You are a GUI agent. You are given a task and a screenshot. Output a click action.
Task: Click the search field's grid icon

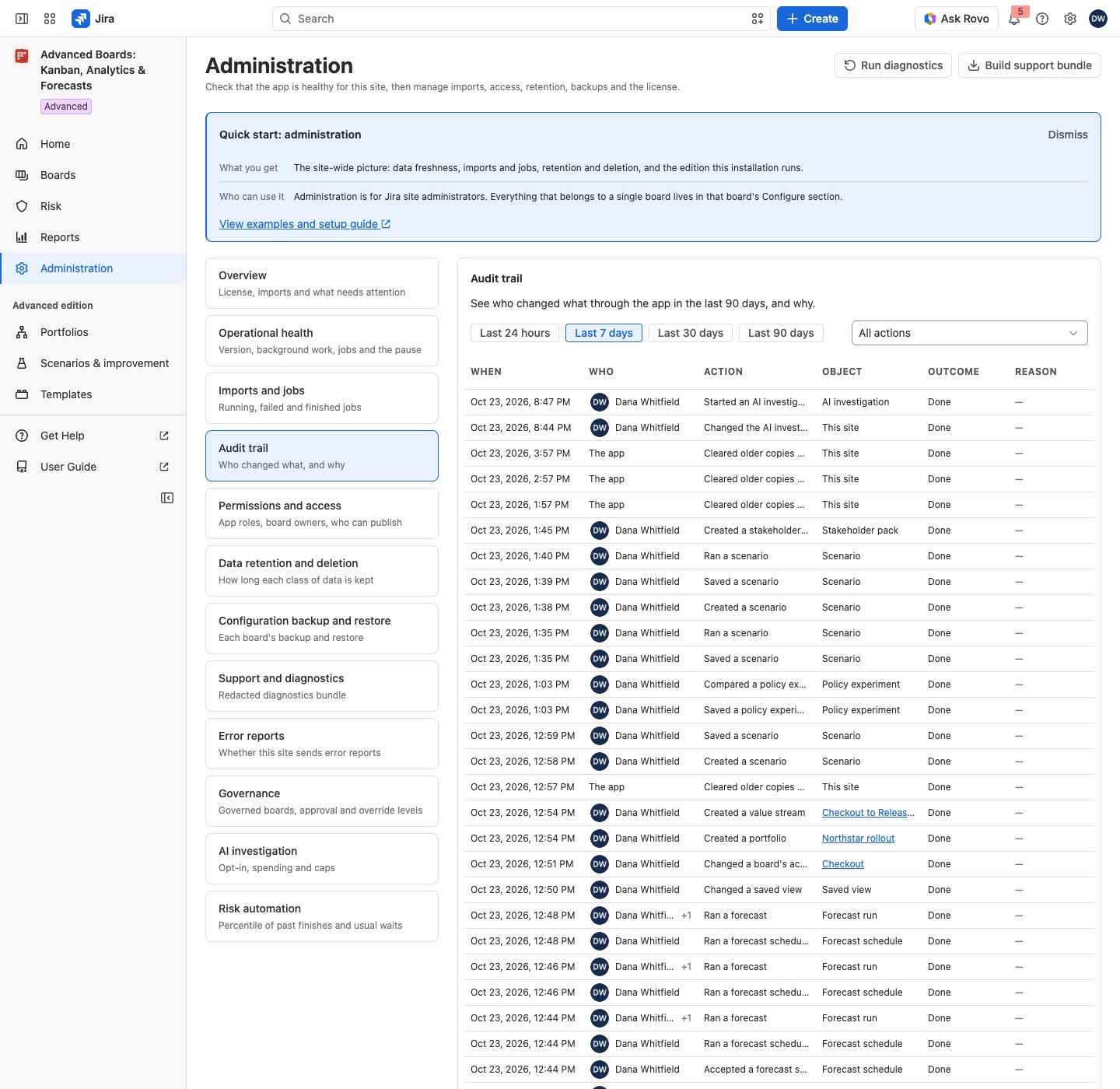[x=758, y=19]
